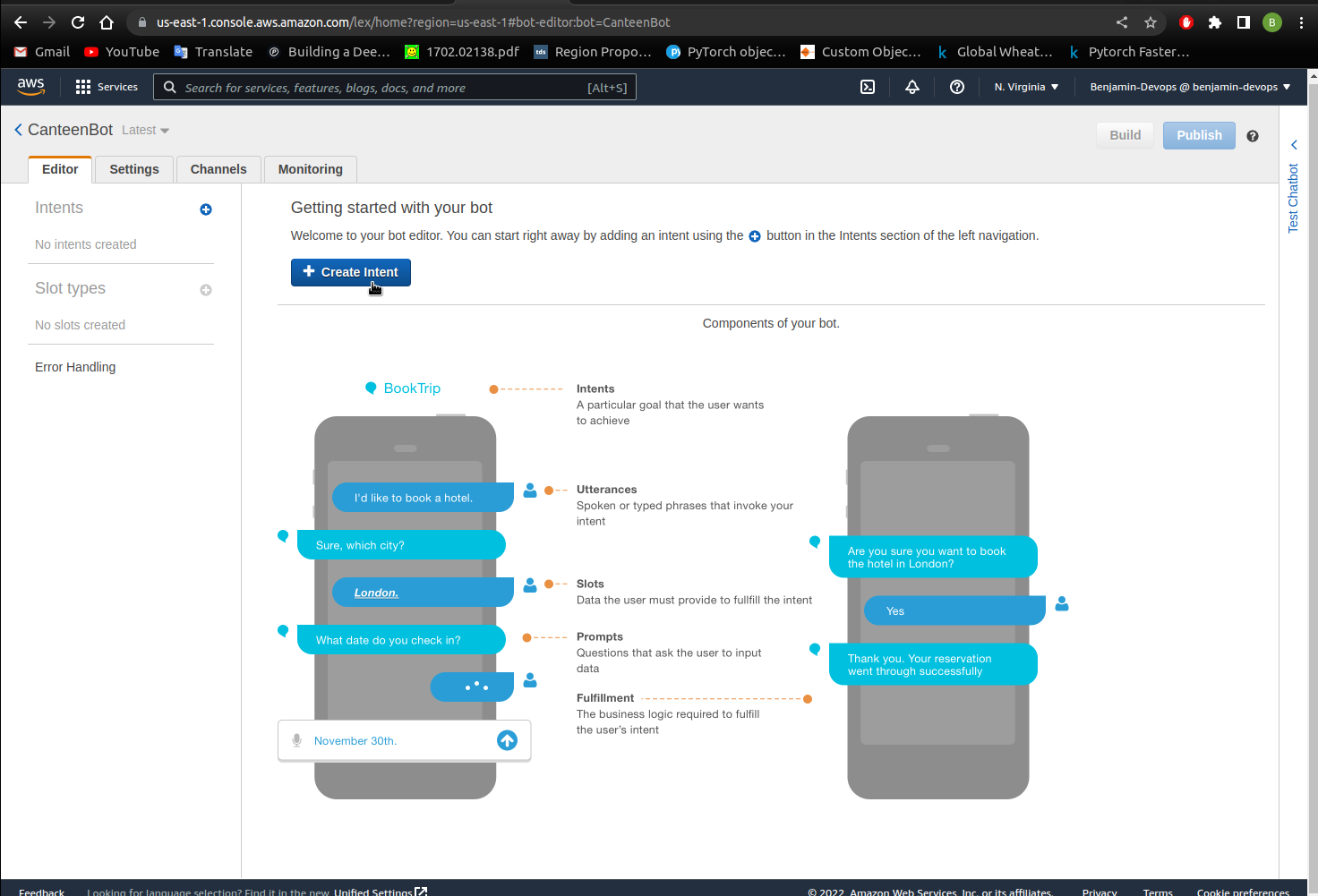This screenshot has height=896, width=1318.
Task: Open AWS notifications bell
Action: pos(912,87)
